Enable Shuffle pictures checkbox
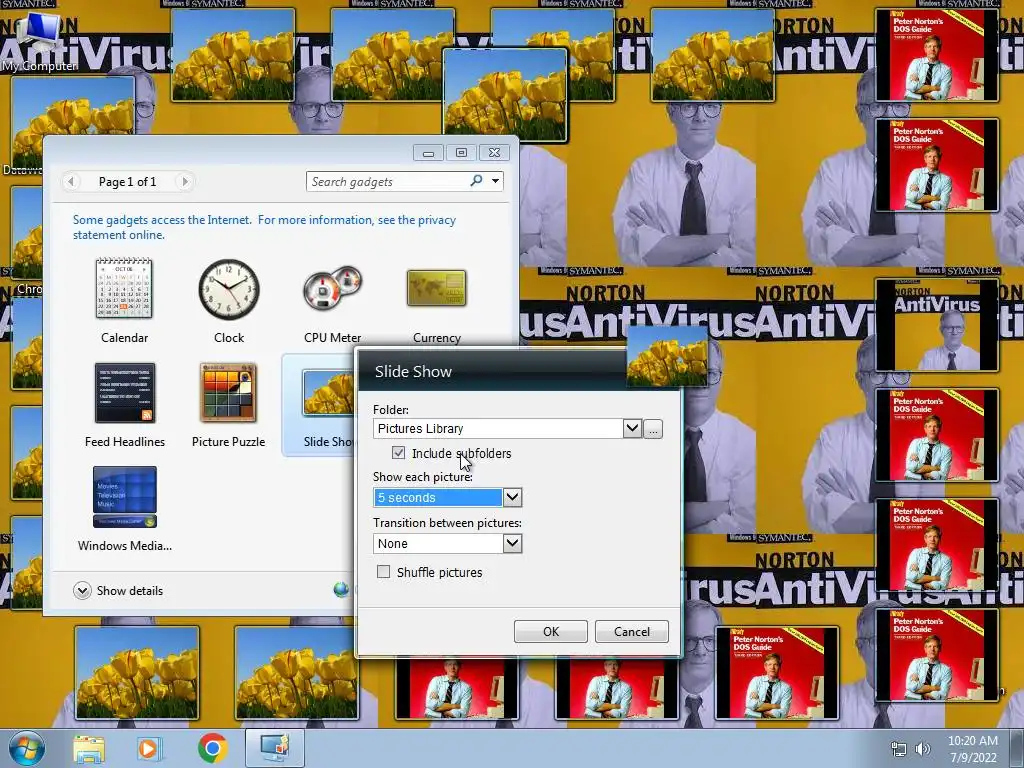Screen dimensions: 1024x768 click(x=383, y=572)
